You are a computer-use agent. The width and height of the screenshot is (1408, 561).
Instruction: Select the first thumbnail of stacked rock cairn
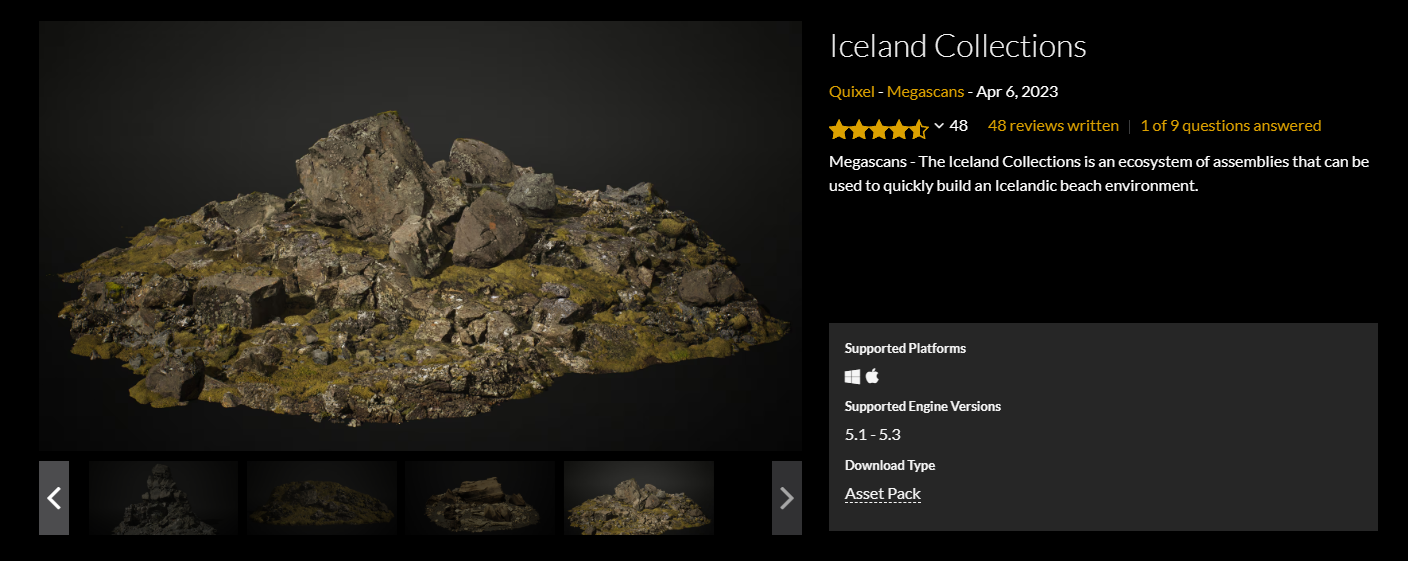click(x=163, y=498)
